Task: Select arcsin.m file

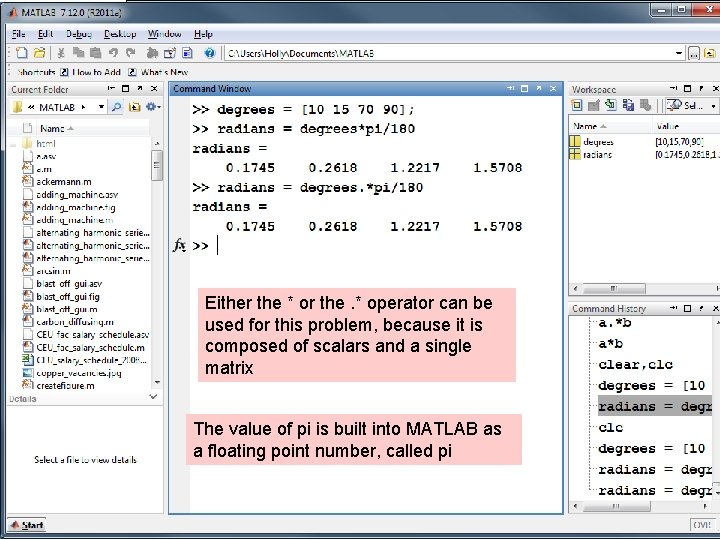Action: coord(53,271)
